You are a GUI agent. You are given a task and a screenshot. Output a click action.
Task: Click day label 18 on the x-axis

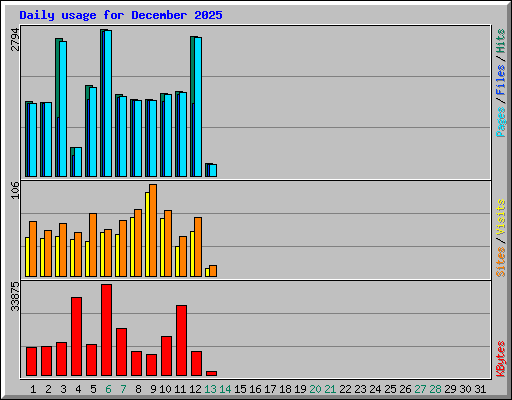(x=285, y=389)
